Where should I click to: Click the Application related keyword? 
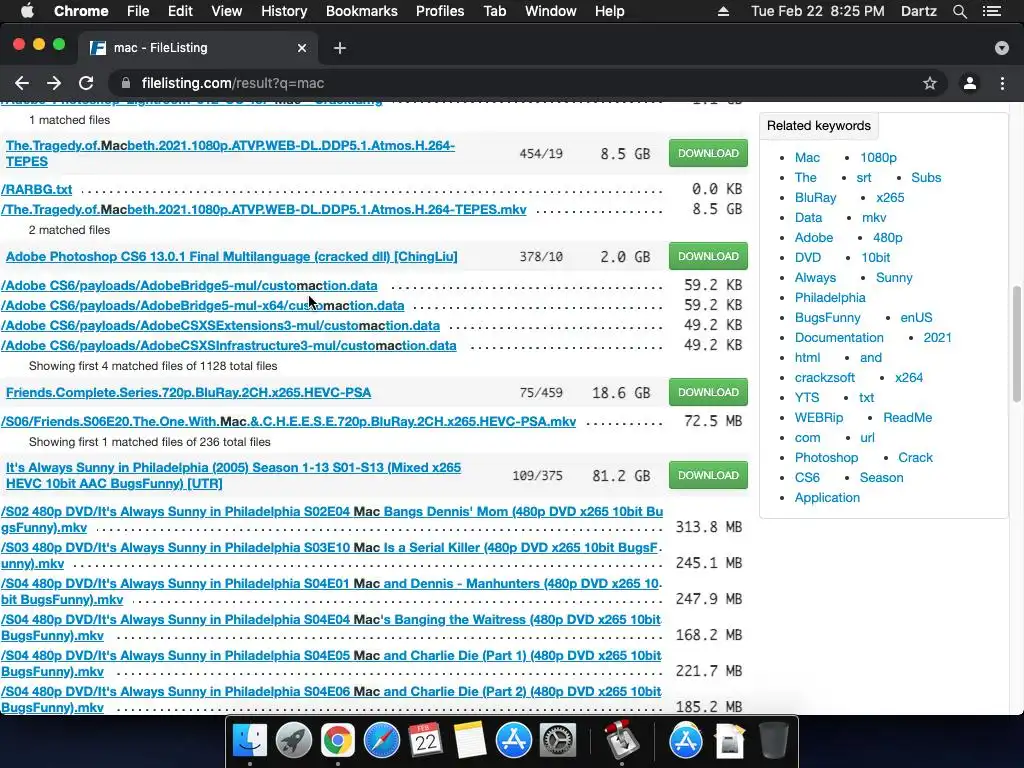tap(827, 498)
